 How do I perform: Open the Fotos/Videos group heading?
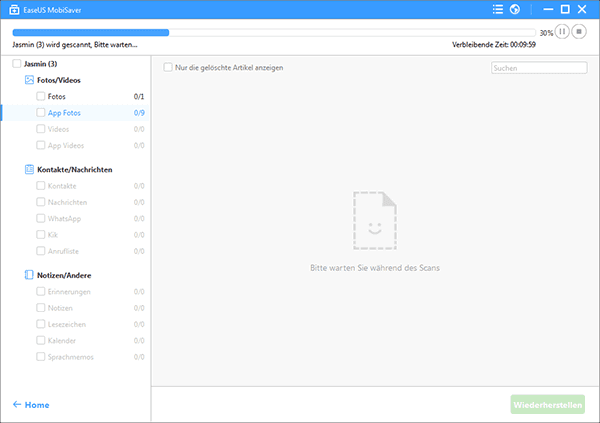(x=59, y=80)
